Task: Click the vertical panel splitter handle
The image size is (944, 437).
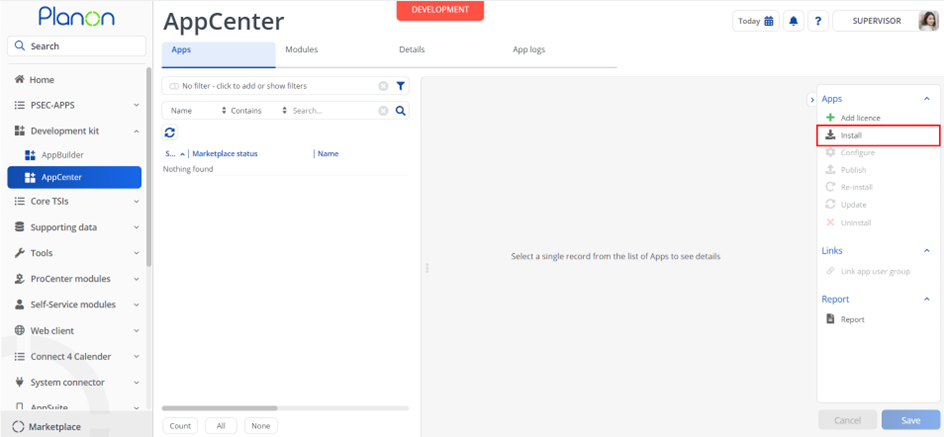Action: 427,268
